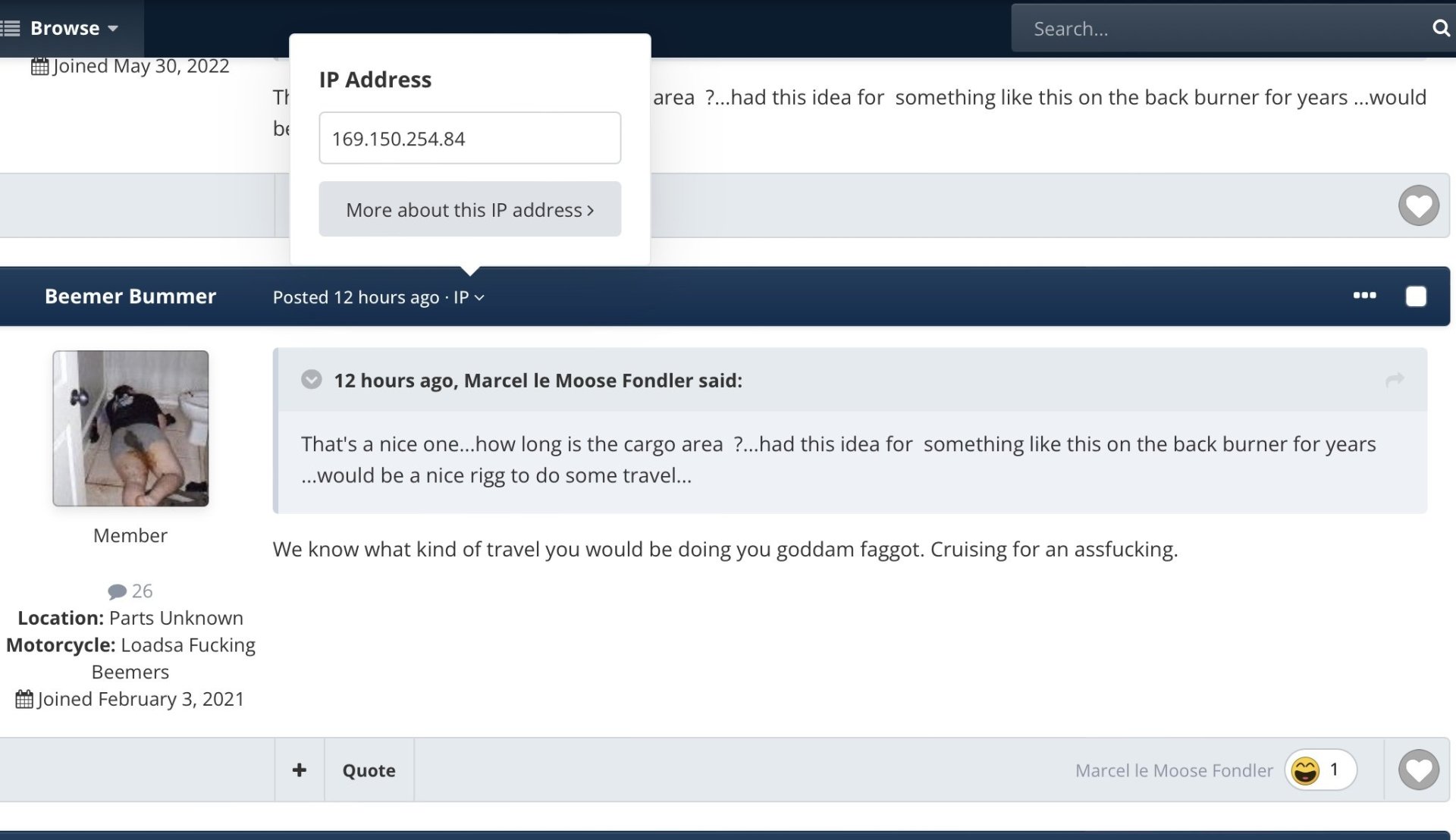Click Beemer Bummer's avatar thumbnail
The width and height of the screenshot is (1456, 840).
[130, 428]
